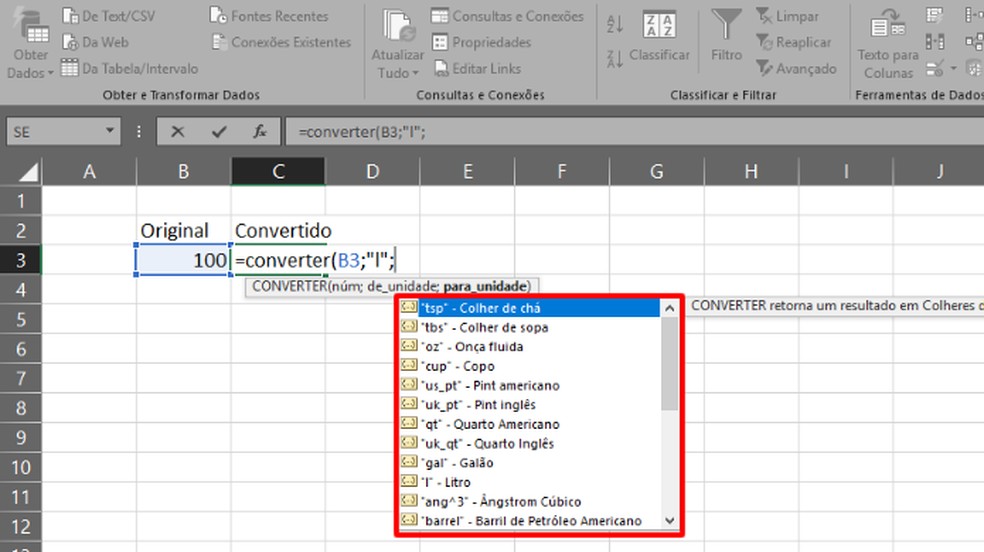Open Obter Dados menu
Screen dimensions: 984x552
pos(29,44)
